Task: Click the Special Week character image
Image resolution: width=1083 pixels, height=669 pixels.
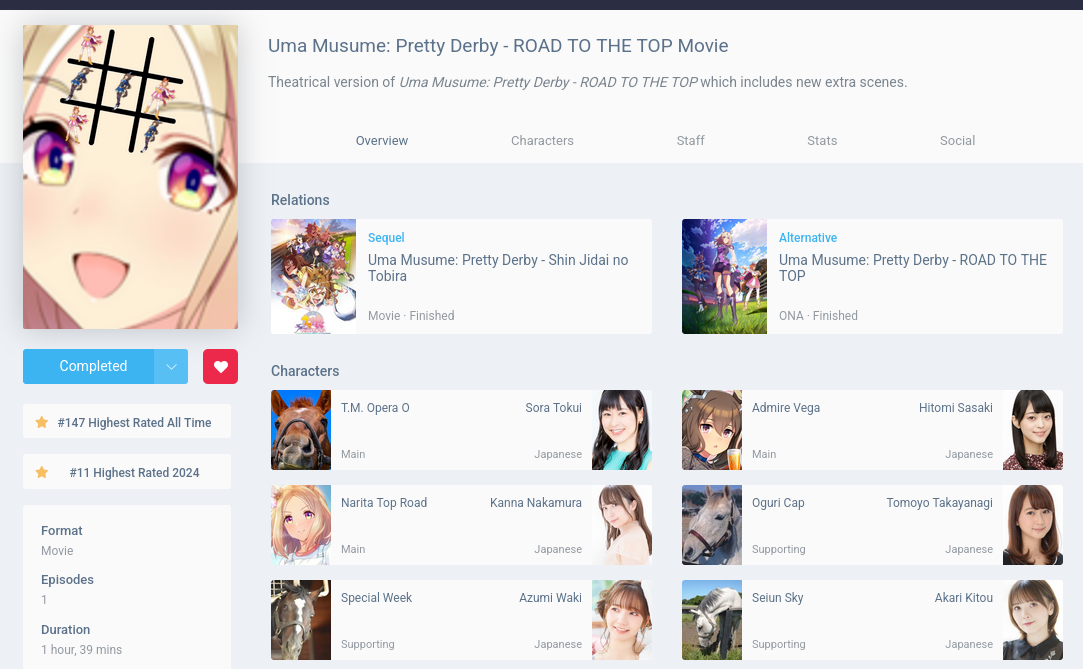Action: (301, 620)
